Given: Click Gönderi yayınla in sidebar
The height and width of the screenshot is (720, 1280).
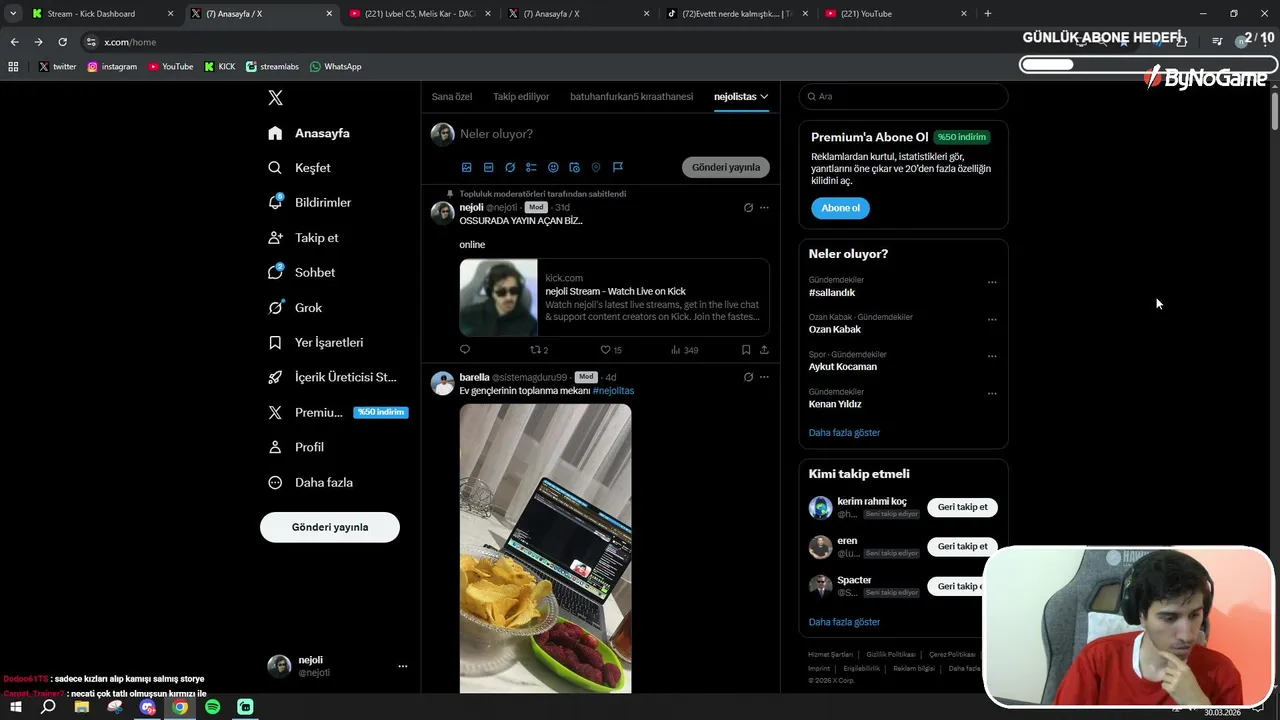Looking at the screenshot, I should (330, 527).
